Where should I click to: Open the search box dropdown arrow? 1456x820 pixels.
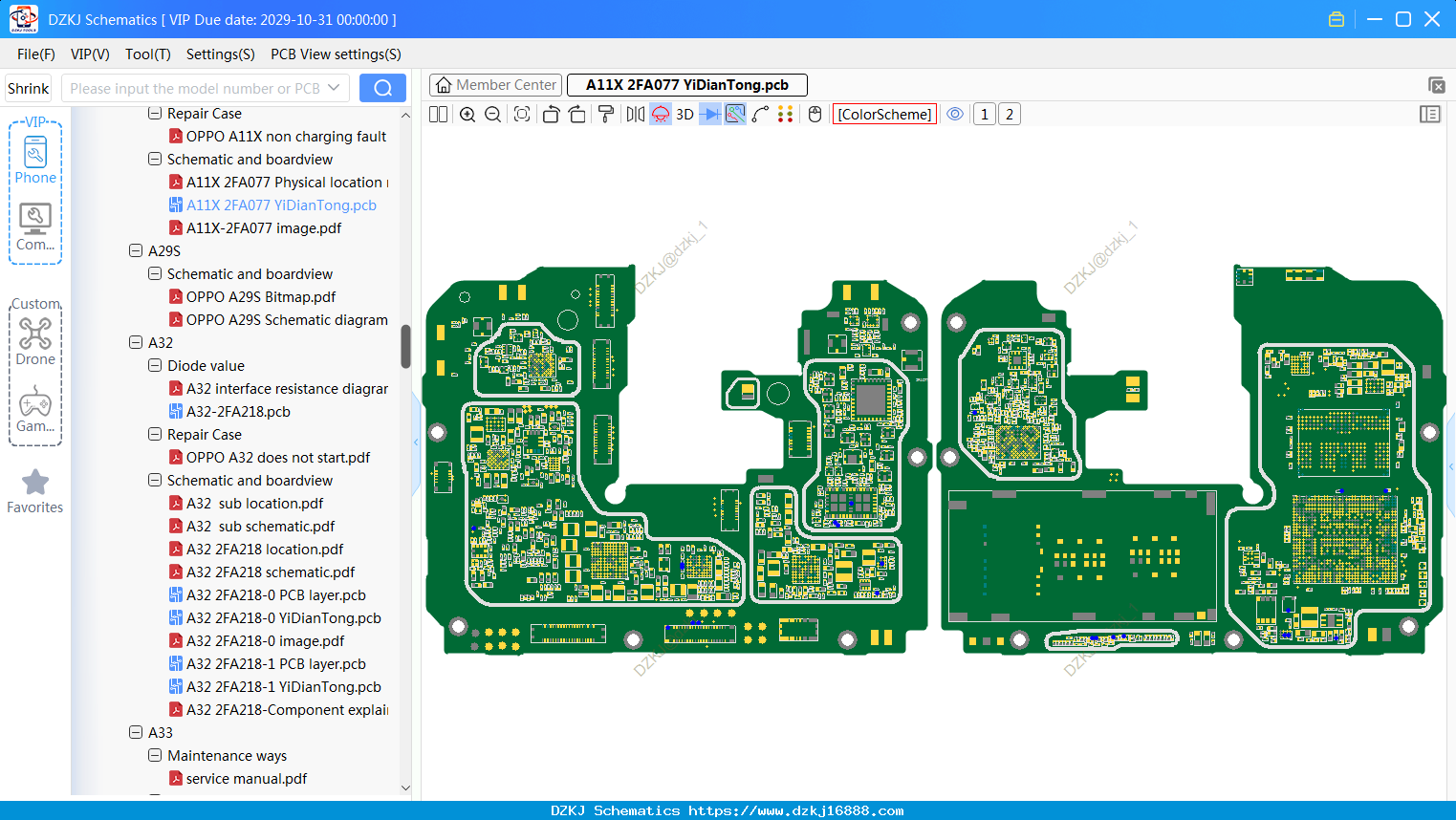pyautogui.click(x=334, y=88)
